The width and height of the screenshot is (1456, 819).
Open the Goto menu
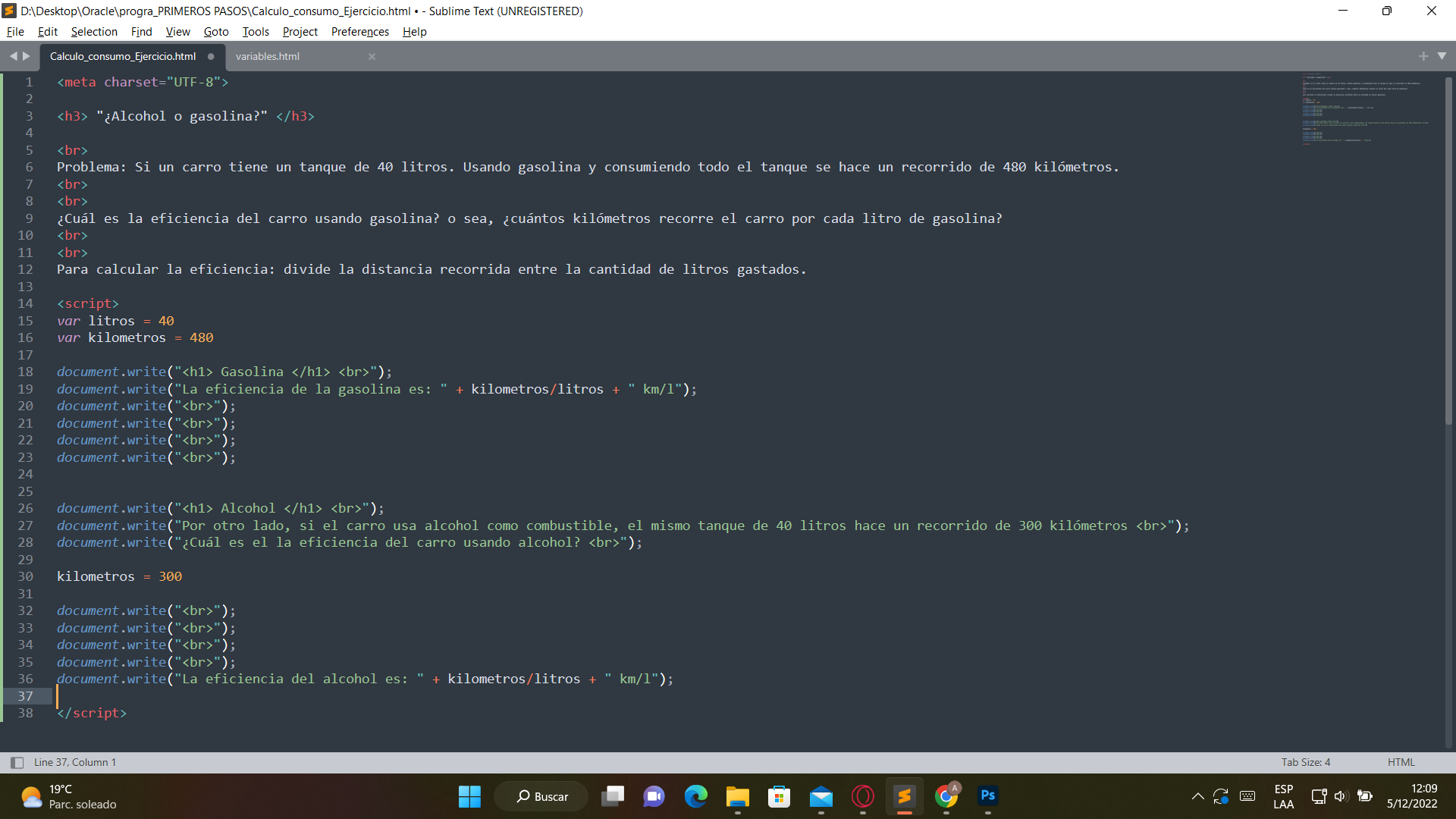[x=216, y=32]
